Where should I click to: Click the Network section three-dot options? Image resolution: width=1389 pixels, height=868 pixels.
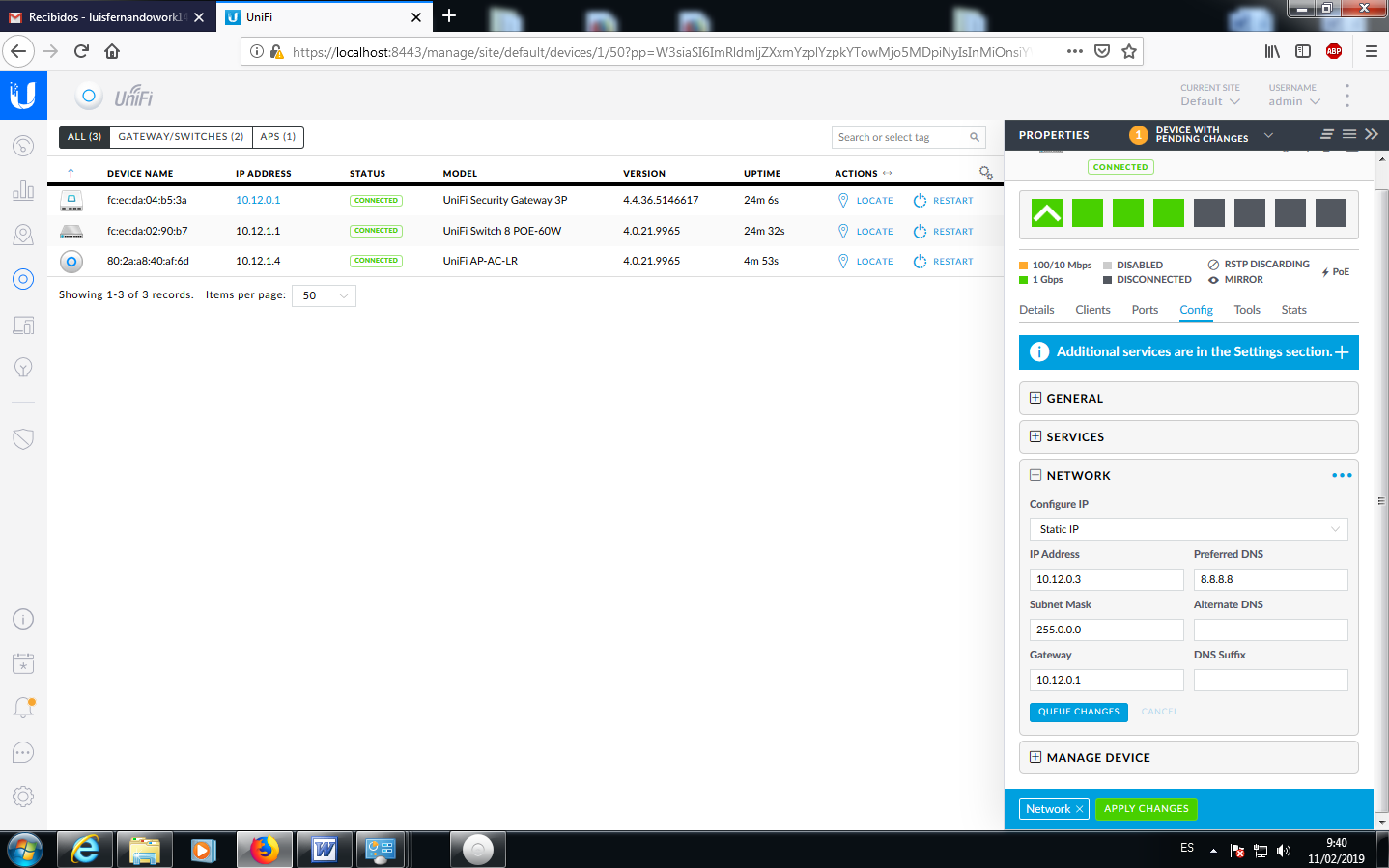point(1342,475)
